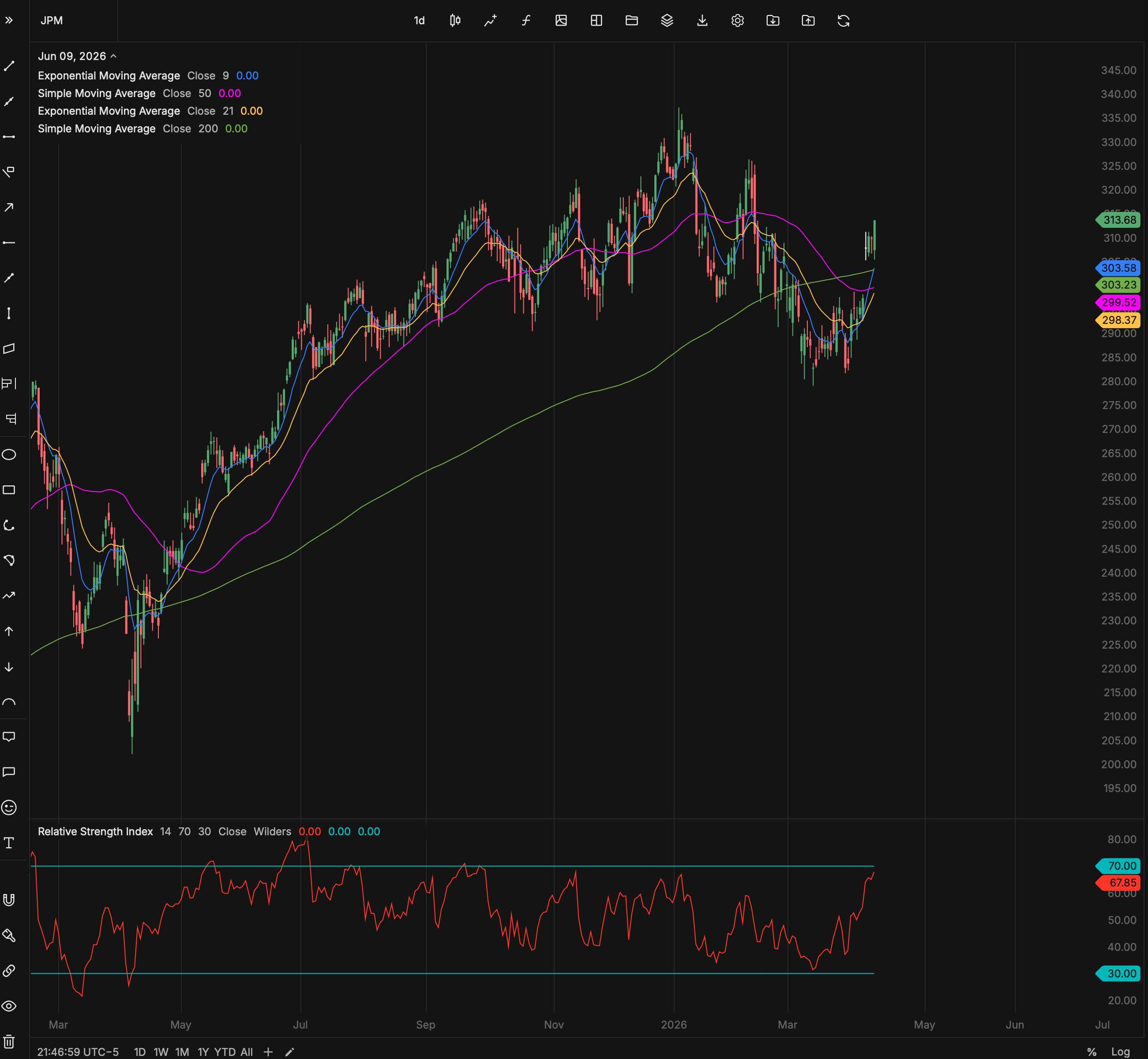Viewport: 1148px width, 1059px height.
Task: Select the Trend Line drawing tool
Action: click(x=8, y=66)
